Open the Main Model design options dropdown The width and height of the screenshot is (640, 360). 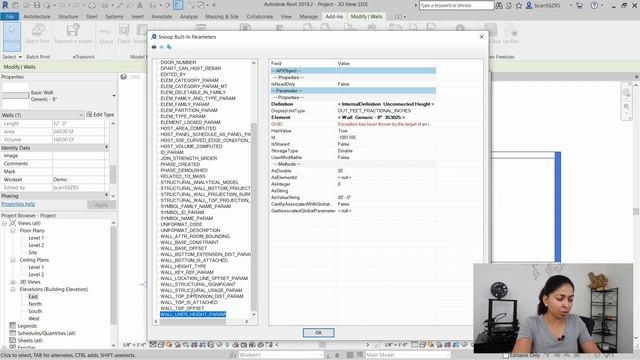407,355
